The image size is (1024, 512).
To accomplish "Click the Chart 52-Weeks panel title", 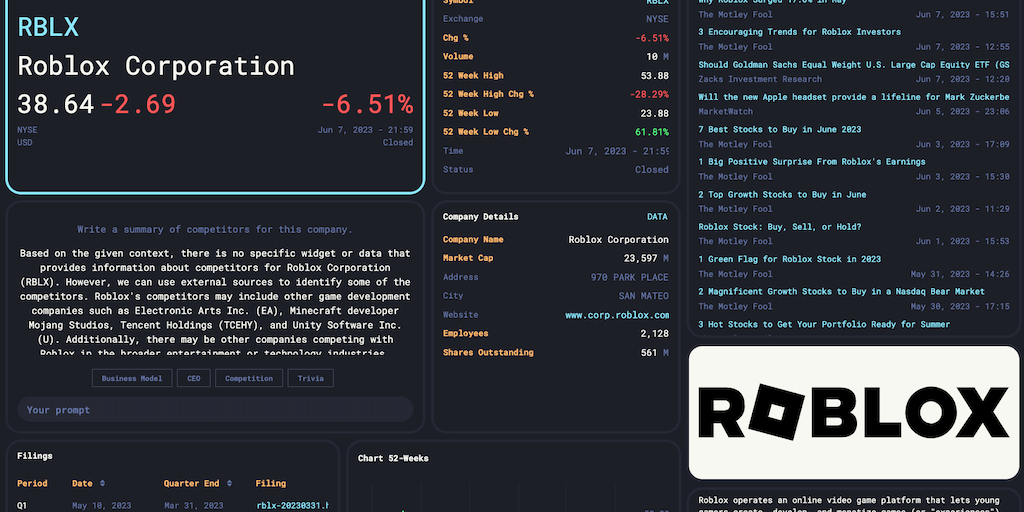I will pyautogui.click(x=393, y=458).
